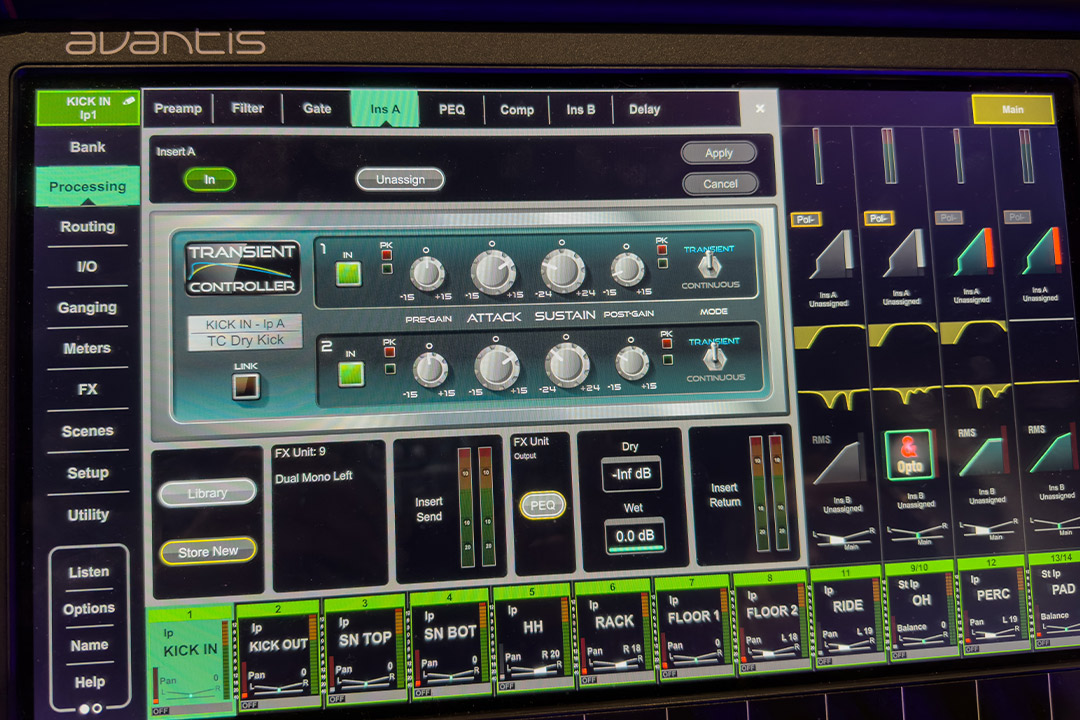Tap the Transient Controller logo
The width and height of the screenshot is (1080, 720).
(242, 268)
